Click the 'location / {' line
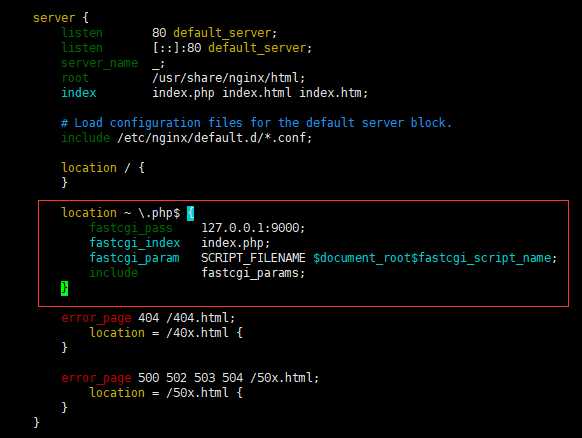This screenshot has height=438, width=582. point(103,168)
